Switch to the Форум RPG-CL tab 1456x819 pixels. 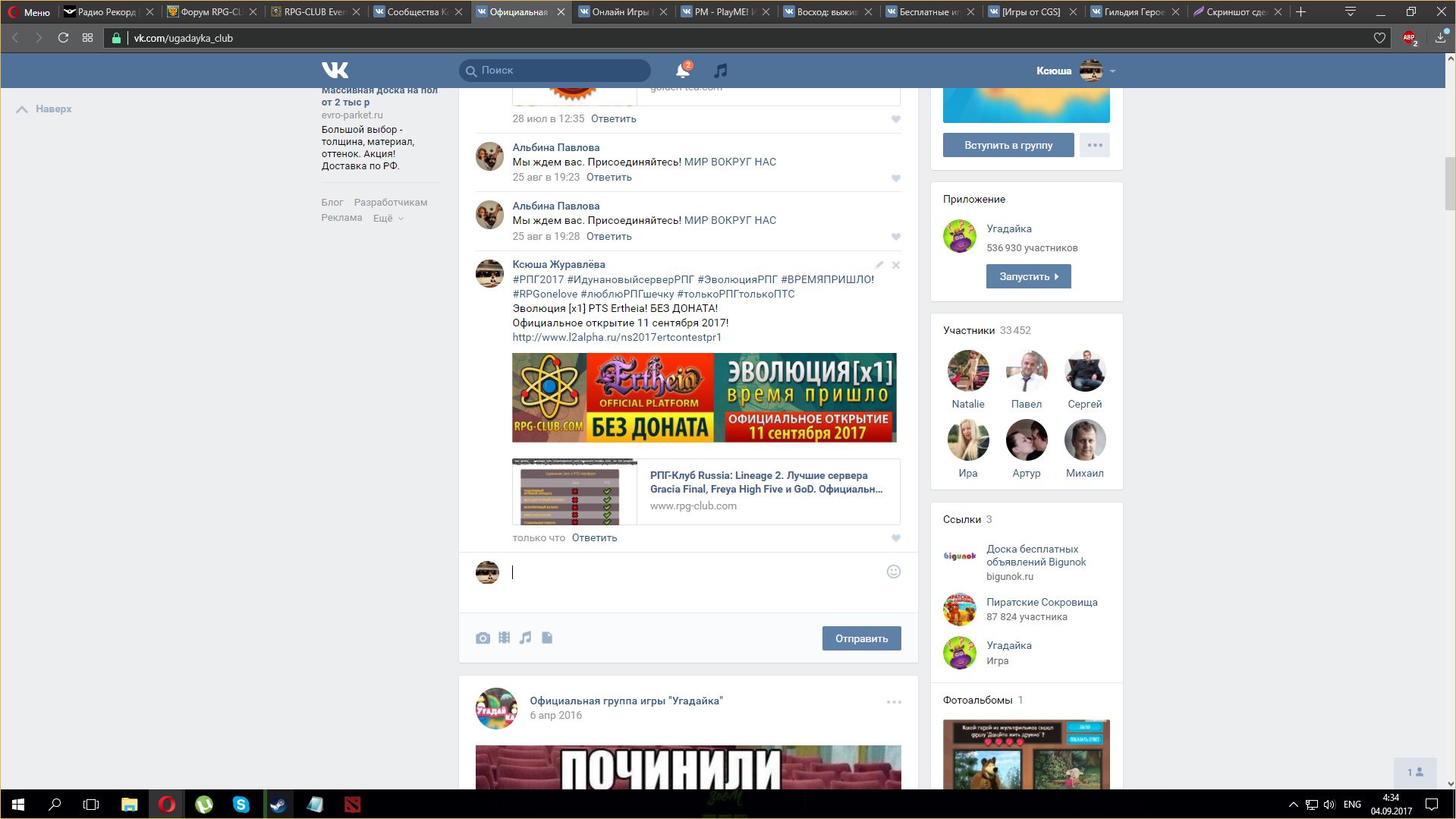pyautogui.click(x=211, y=12)
